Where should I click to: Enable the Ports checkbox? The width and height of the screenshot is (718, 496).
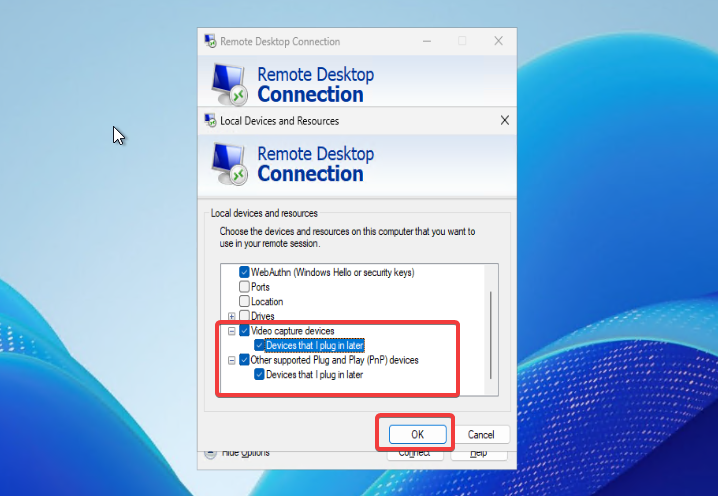[x=244, y=287]
